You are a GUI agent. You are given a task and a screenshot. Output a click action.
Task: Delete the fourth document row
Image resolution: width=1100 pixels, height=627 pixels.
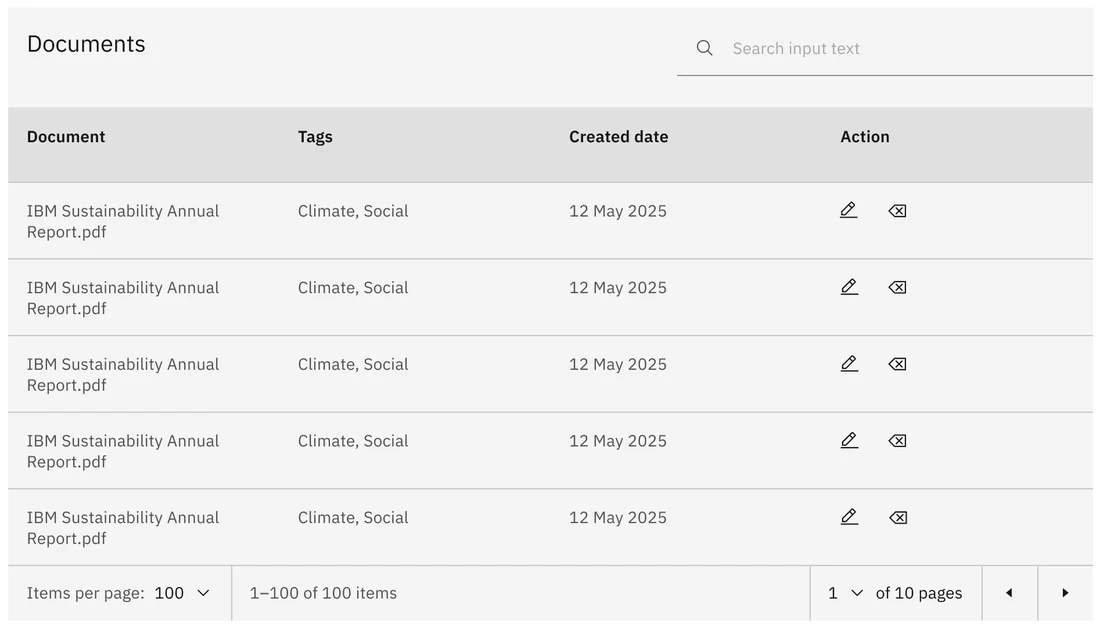tap(897, 441)
